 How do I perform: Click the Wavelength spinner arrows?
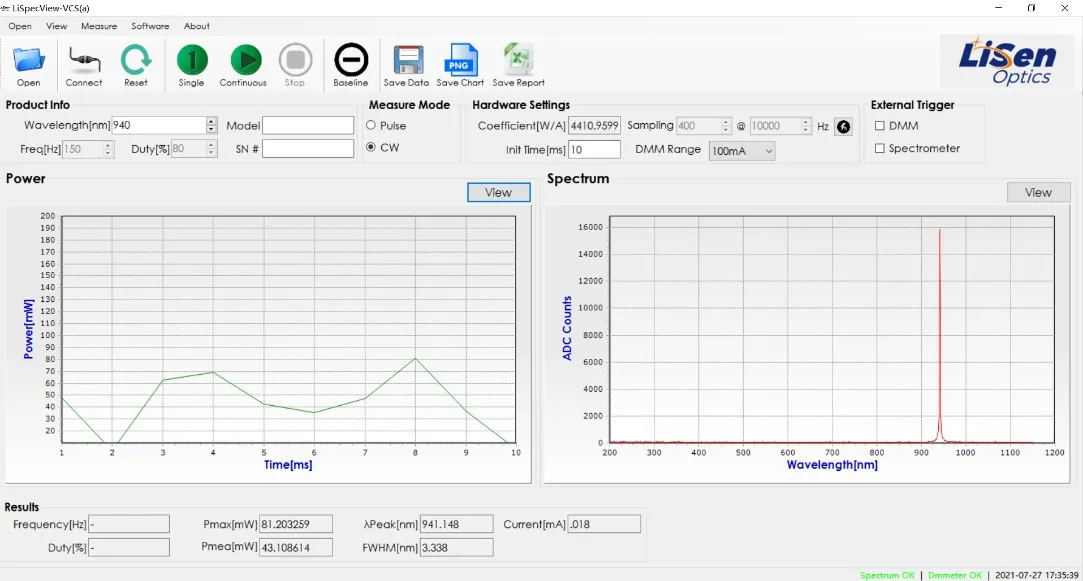point(211,125)
